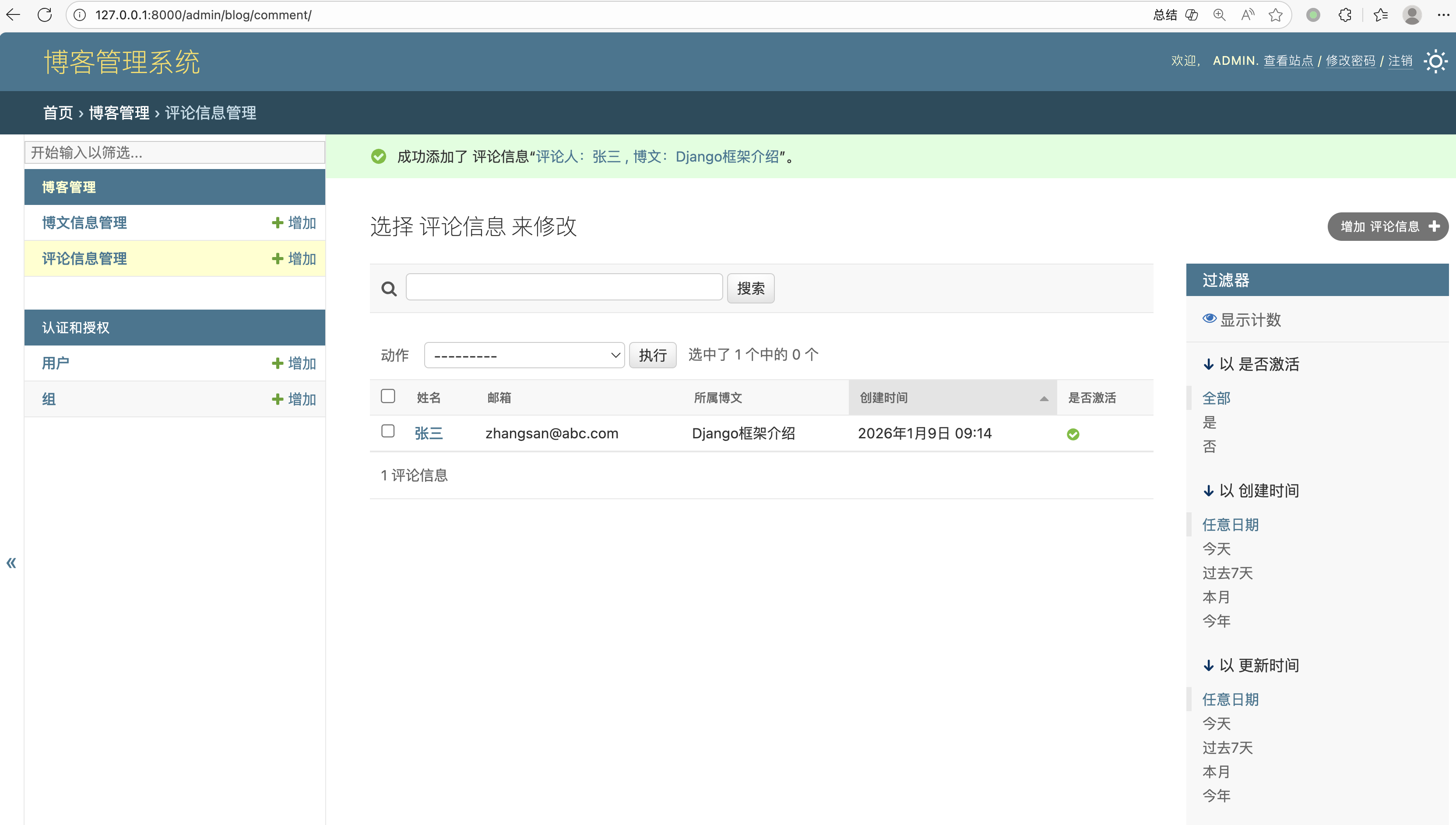The height and width of the screenshot is (825, 1456).
Task: Click the search magnifier icon
Action: tap(389, 289)
